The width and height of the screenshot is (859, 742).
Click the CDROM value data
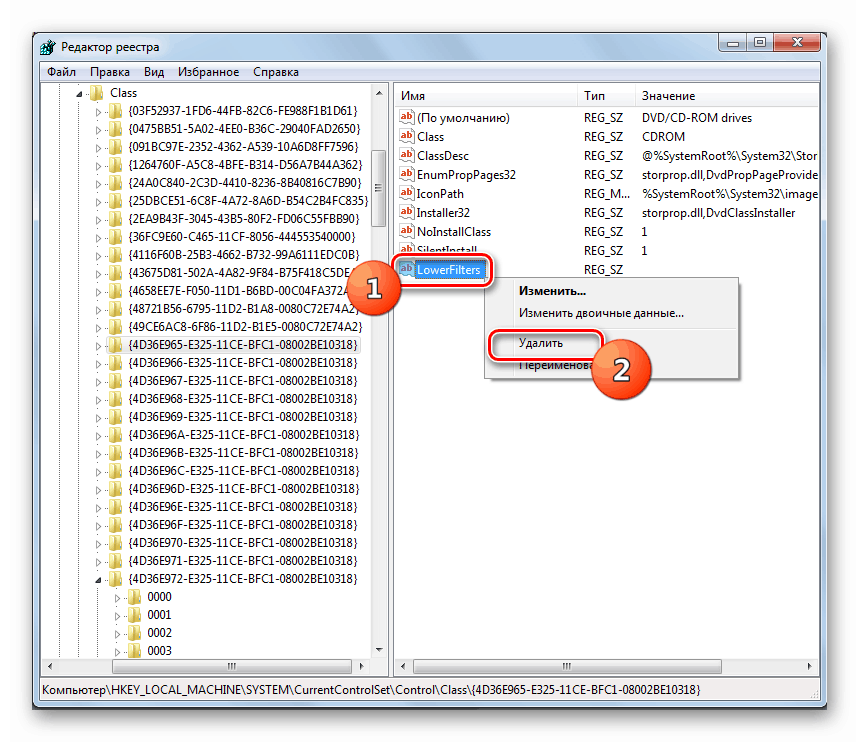(663, 136)
